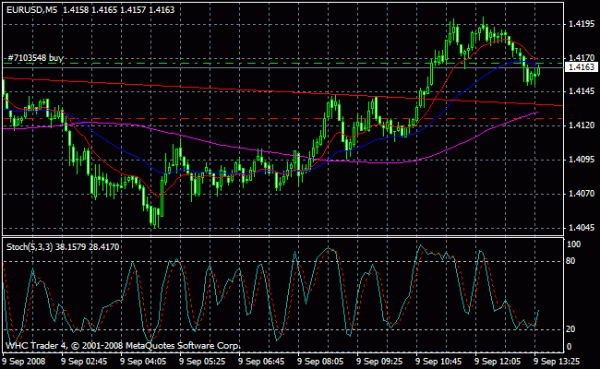Click the WHC Trader 4 copyright text
Viewport: 600px width, 369px height.
[x=123, y=346]
